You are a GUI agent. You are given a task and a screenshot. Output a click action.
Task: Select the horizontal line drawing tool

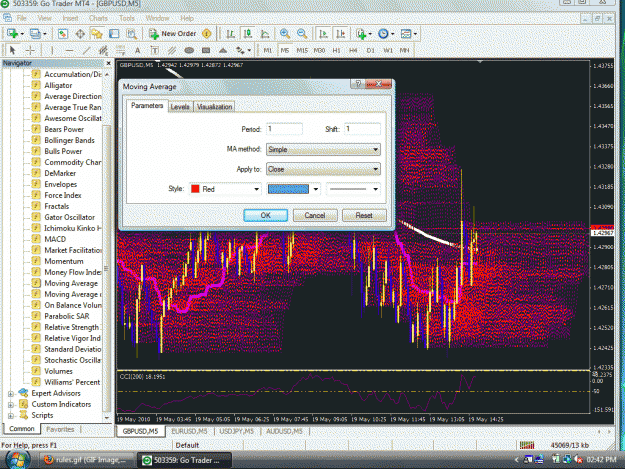pos(69,50)
